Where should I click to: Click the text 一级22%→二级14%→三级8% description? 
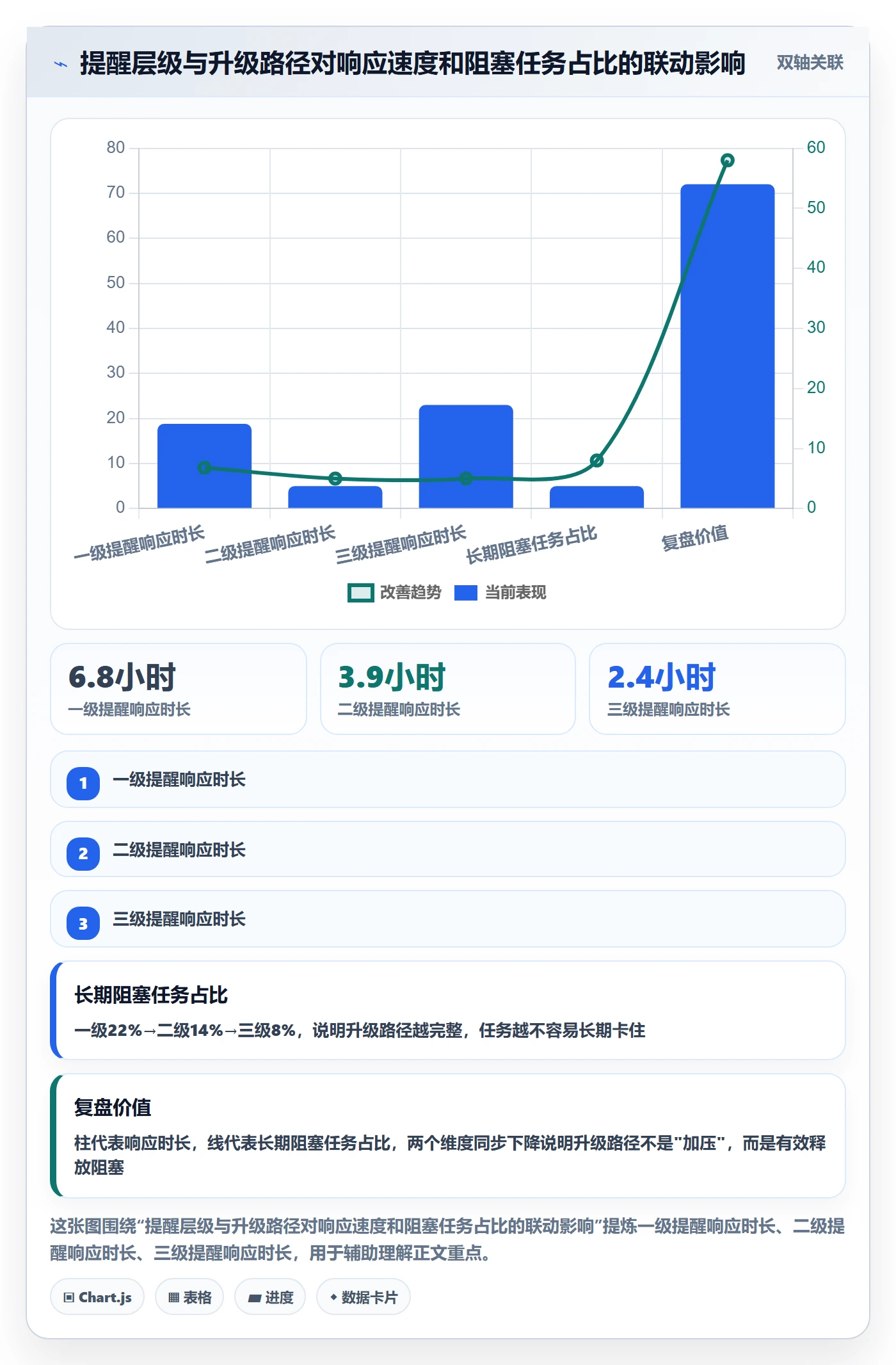coord(360,1031)
